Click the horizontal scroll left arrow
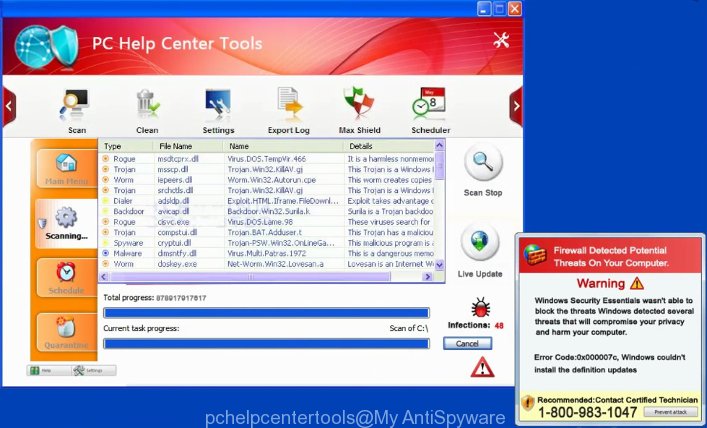Viewport: 707px width, 428px height. pyautogui.click(x=104, y=276)
